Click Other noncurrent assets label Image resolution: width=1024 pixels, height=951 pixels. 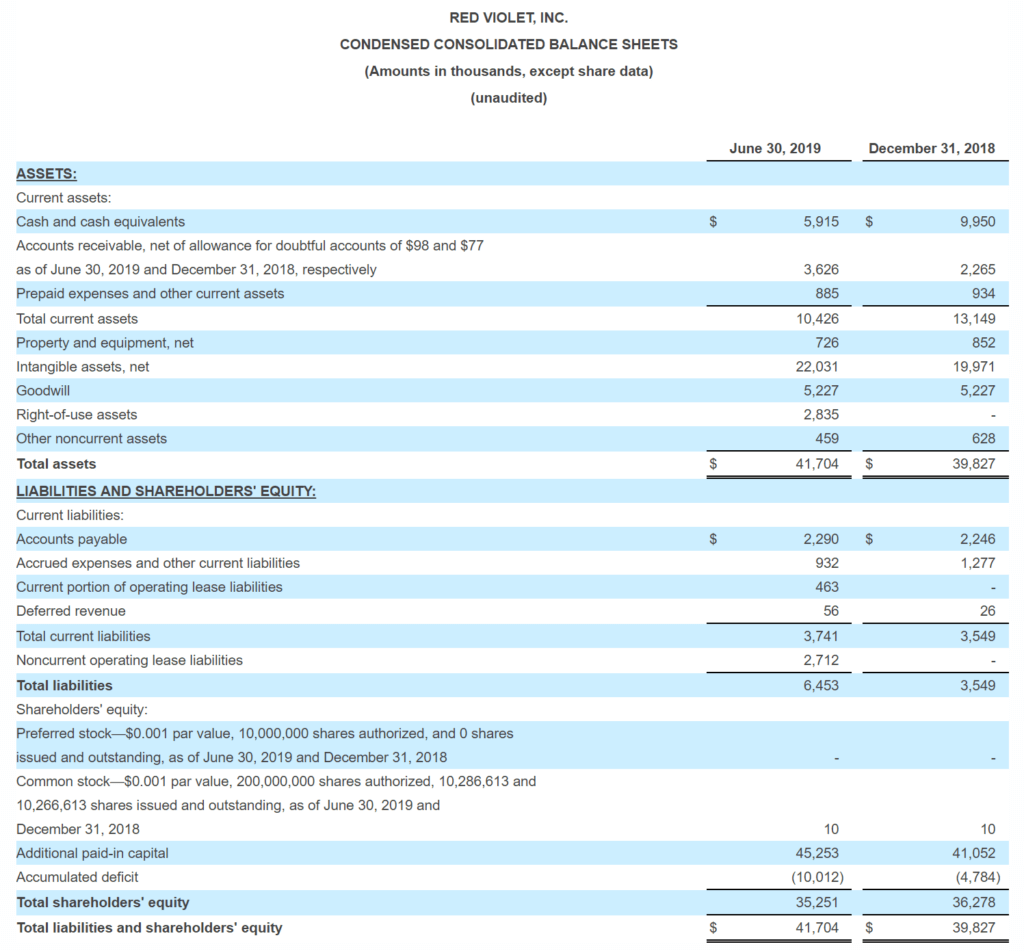[x=91, y=439]
